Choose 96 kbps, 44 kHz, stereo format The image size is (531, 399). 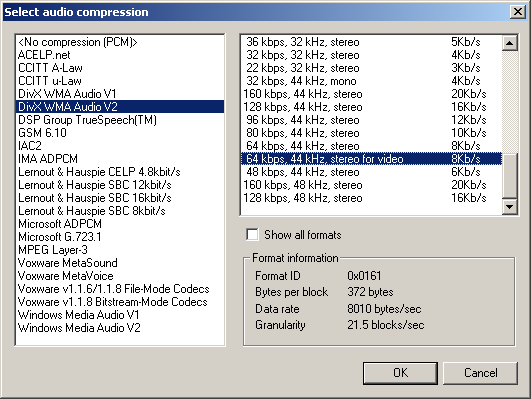(x=371, y=120)
